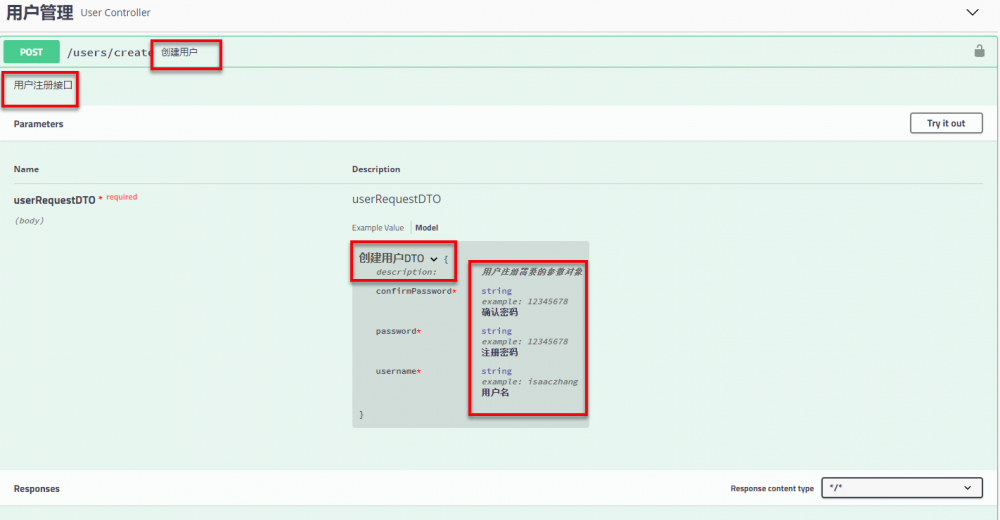Click the userRequestDTO description text
Viewport: 1000px width, 520px height.
coord(396,199)
